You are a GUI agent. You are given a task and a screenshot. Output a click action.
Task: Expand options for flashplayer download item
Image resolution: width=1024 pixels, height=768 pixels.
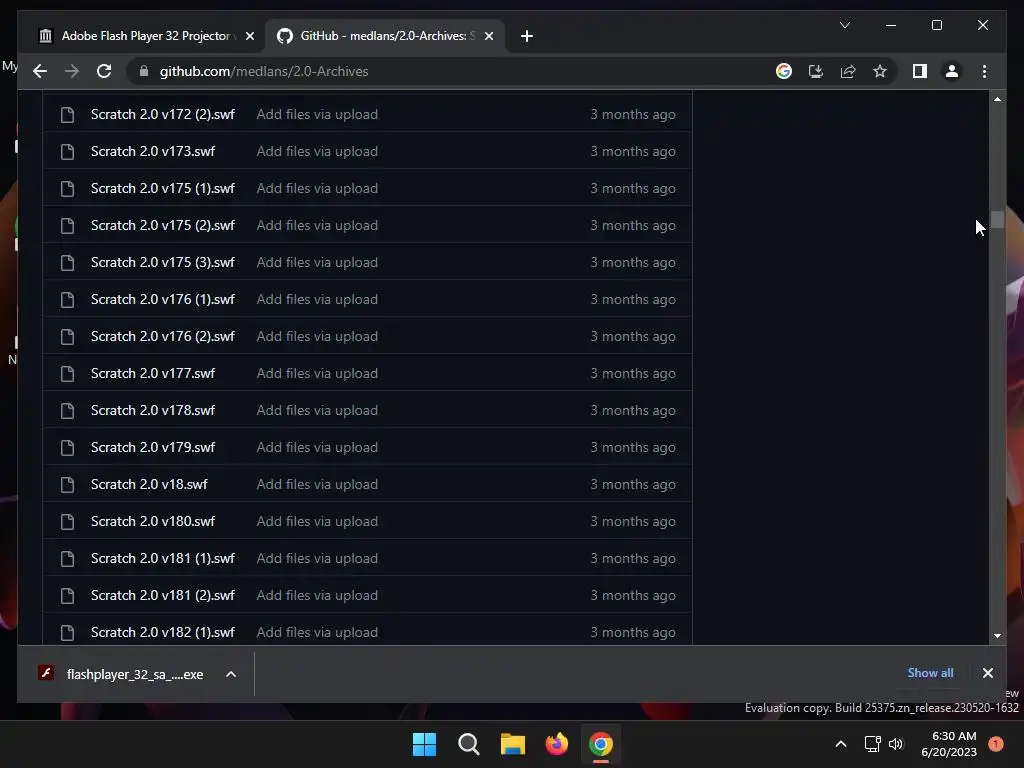(x=231, y=674)
